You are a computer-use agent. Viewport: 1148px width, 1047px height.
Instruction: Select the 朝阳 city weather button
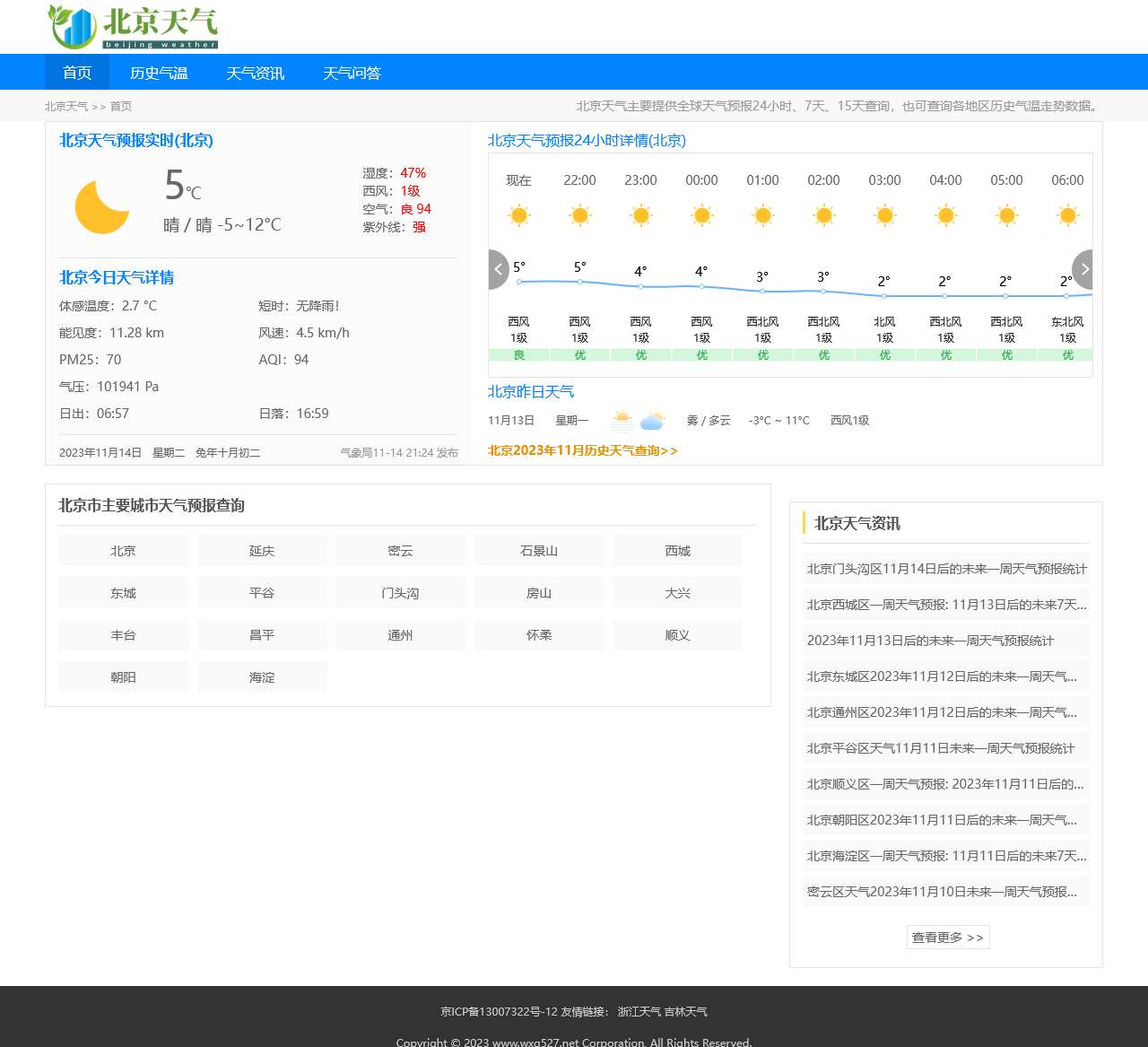point(123,676)
